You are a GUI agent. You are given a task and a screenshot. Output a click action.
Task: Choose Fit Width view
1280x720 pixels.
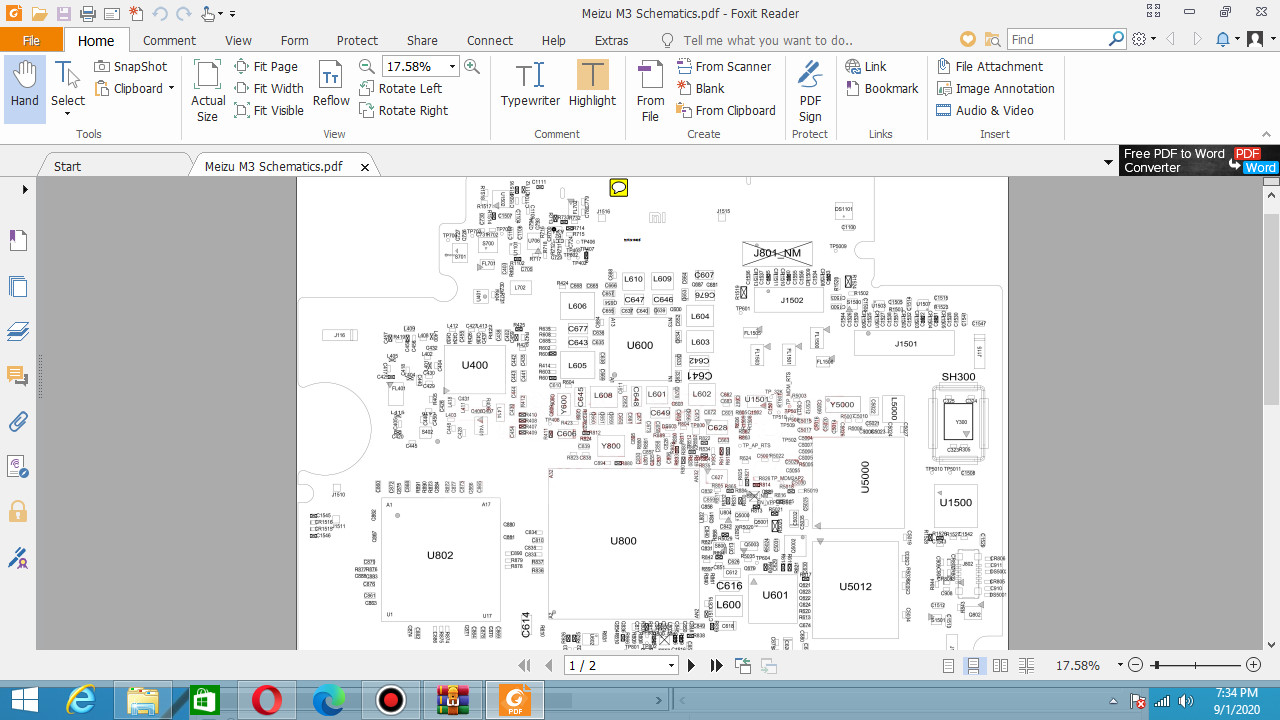pos(269,88)
